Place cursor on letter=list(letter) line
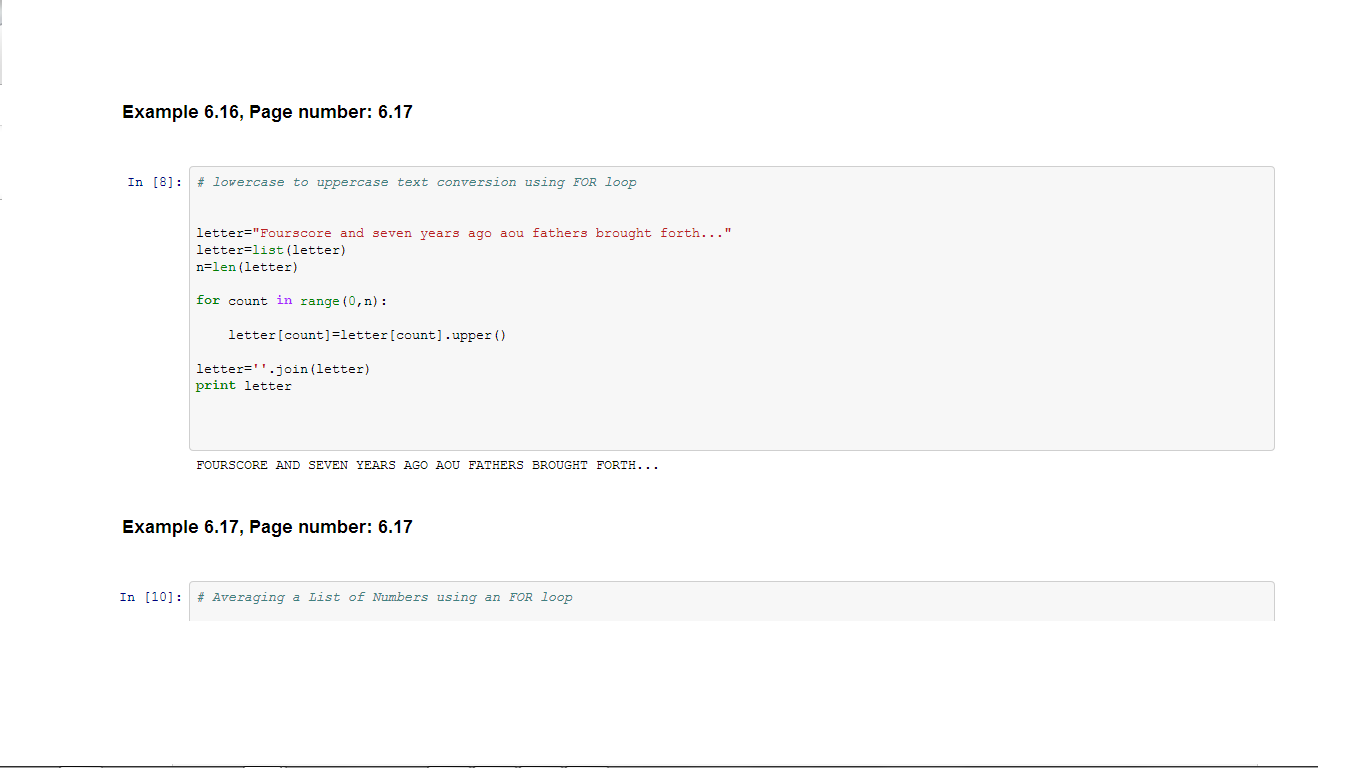This screenshot has width=1360, height=768. pos(271,250)
